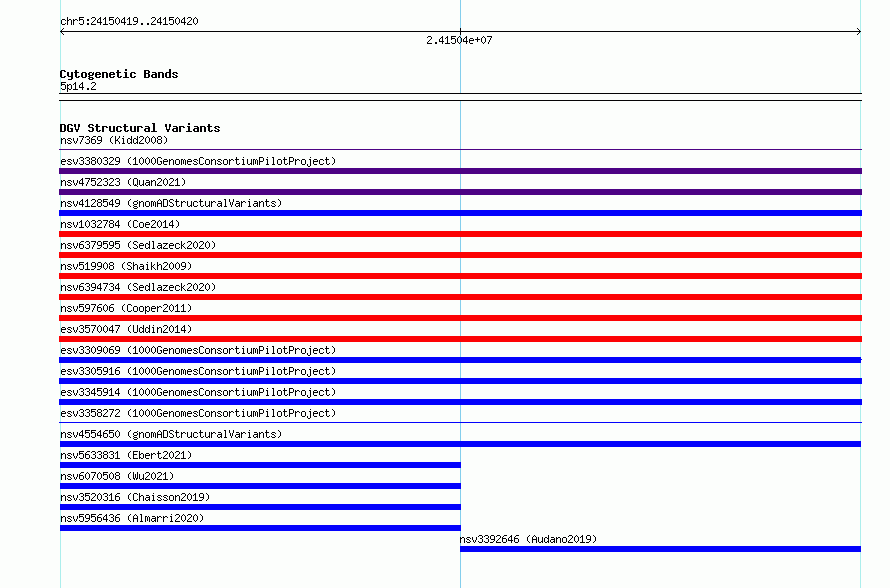Open variant esv3358272 label

click(198, 413)
